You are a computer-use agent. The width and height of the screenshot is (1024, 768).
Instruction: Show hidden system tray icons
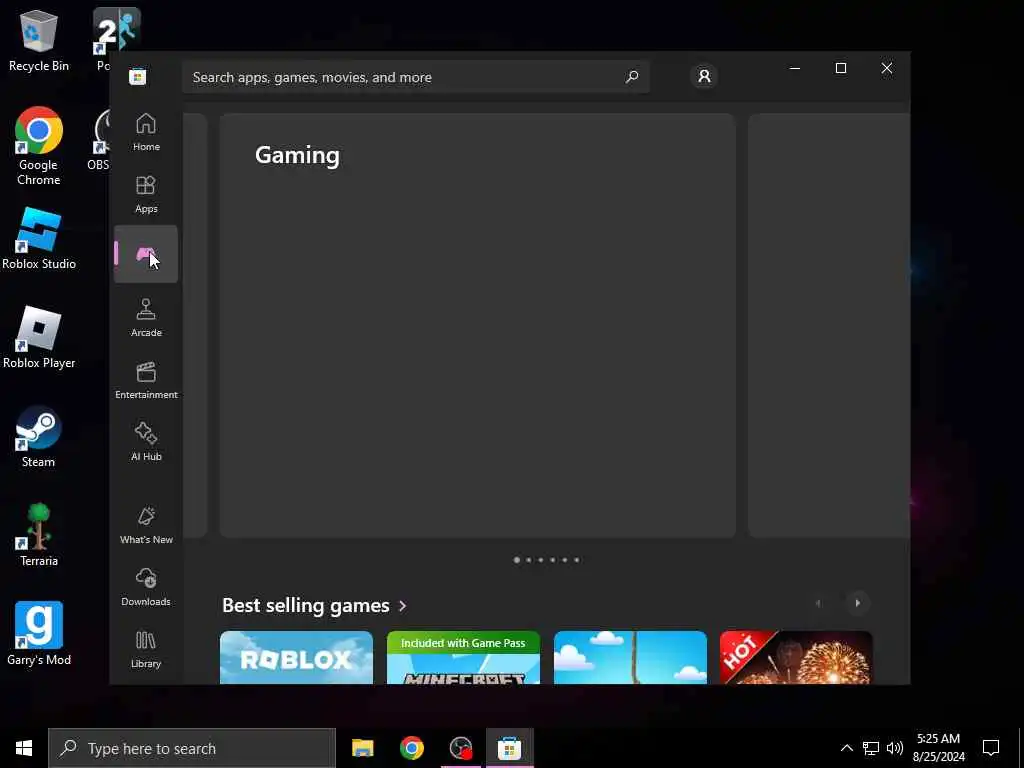(846, 748)
